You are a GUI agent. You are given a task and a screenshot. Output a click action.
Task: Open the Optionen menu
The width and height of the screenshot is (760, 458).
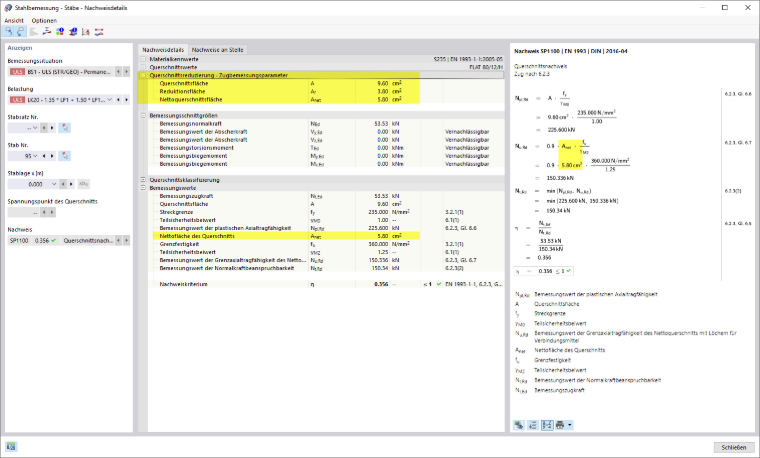44,20
